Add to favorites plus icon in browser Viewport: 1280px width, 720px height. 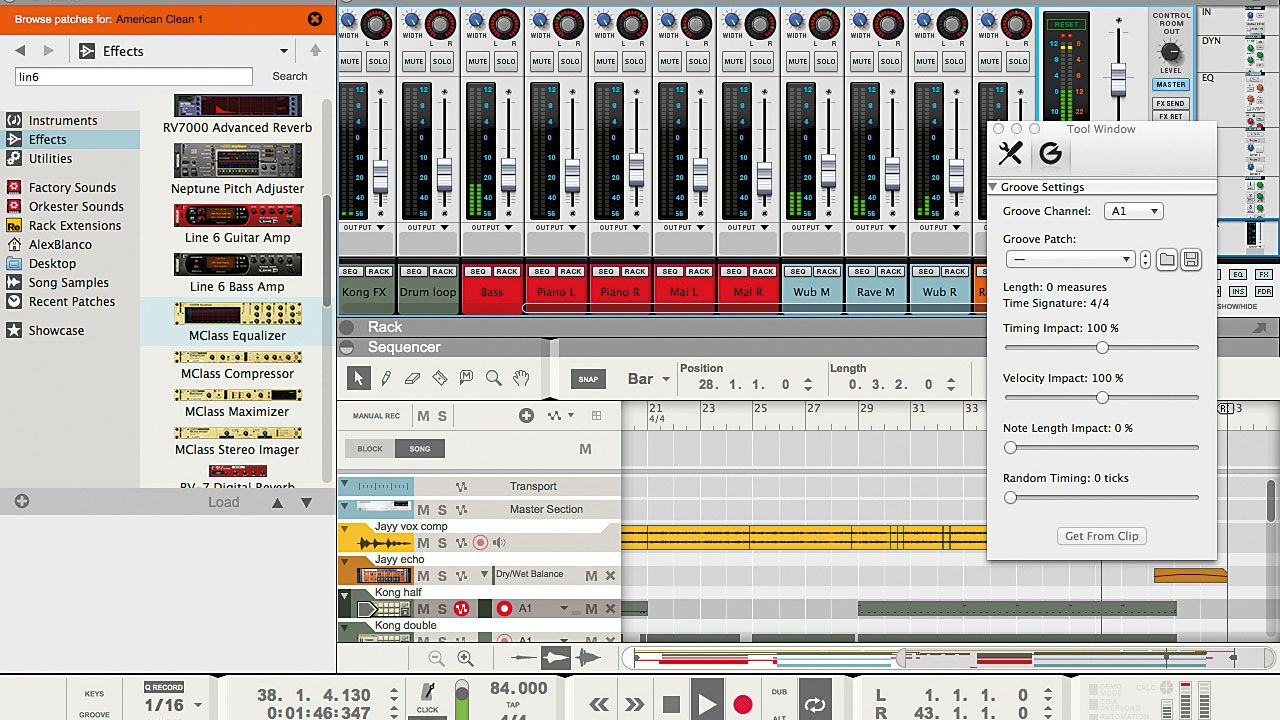(22, 502)
